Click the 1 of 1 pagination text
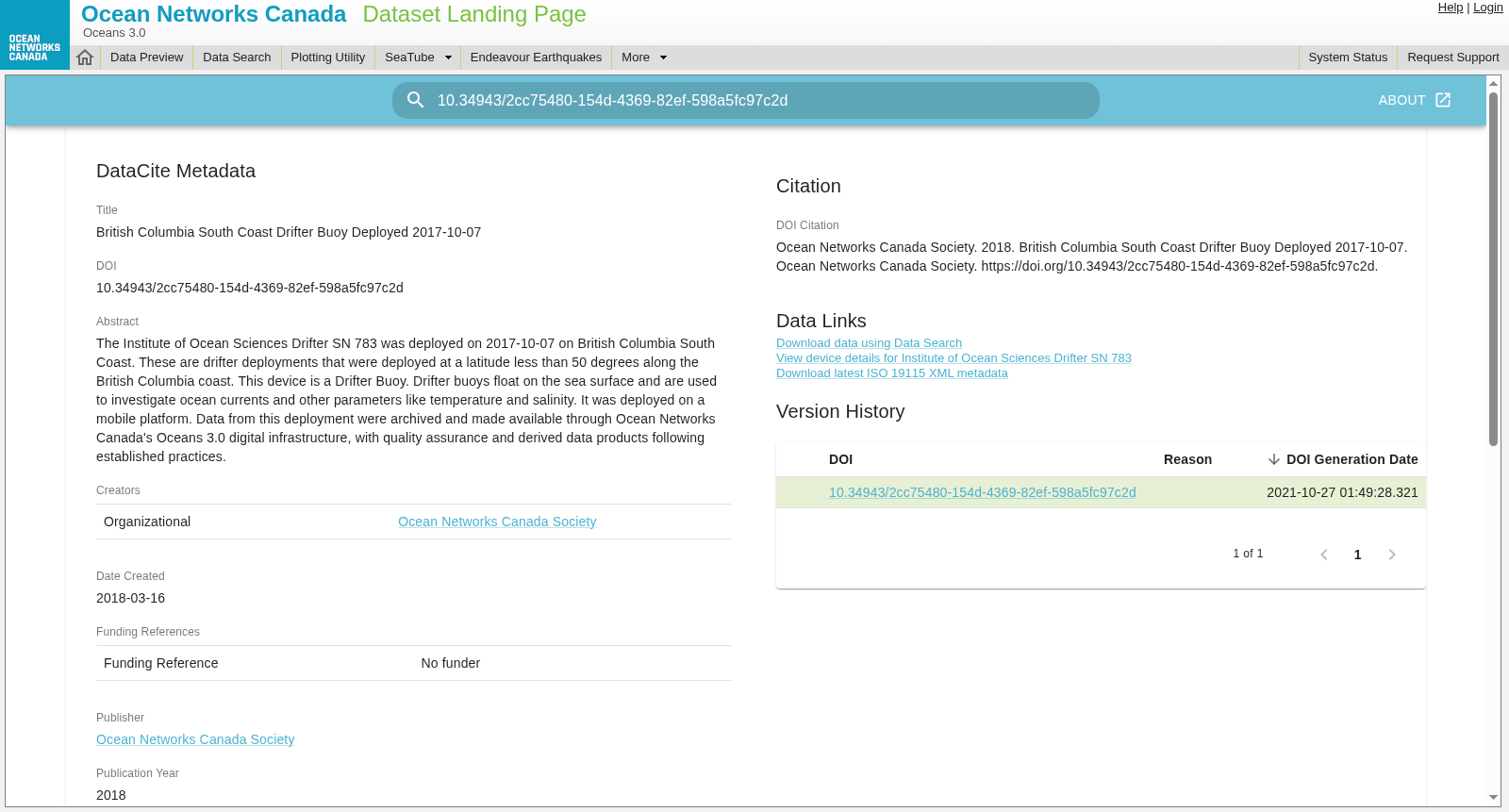 tap(1248, 554)
